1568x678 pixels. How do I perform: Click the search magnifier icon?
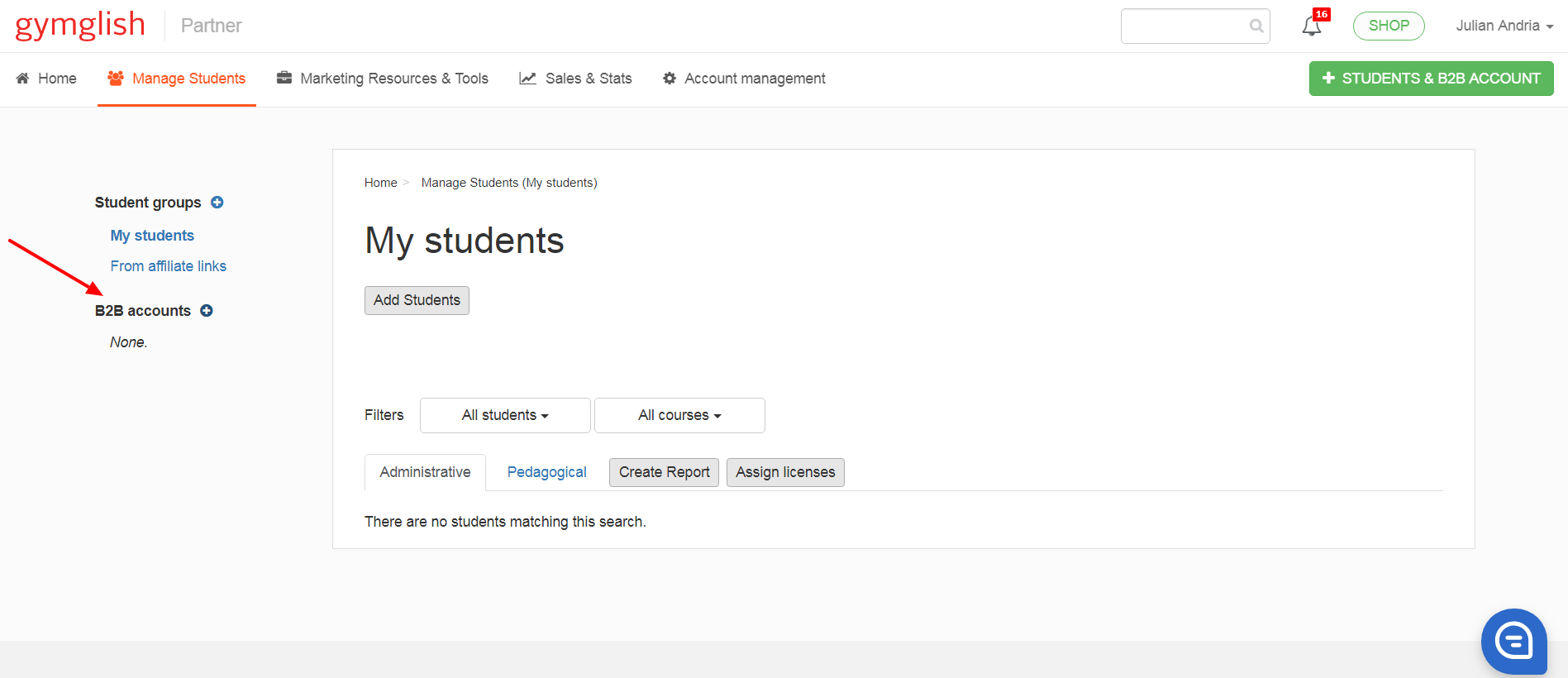(x=1256, y=26)
